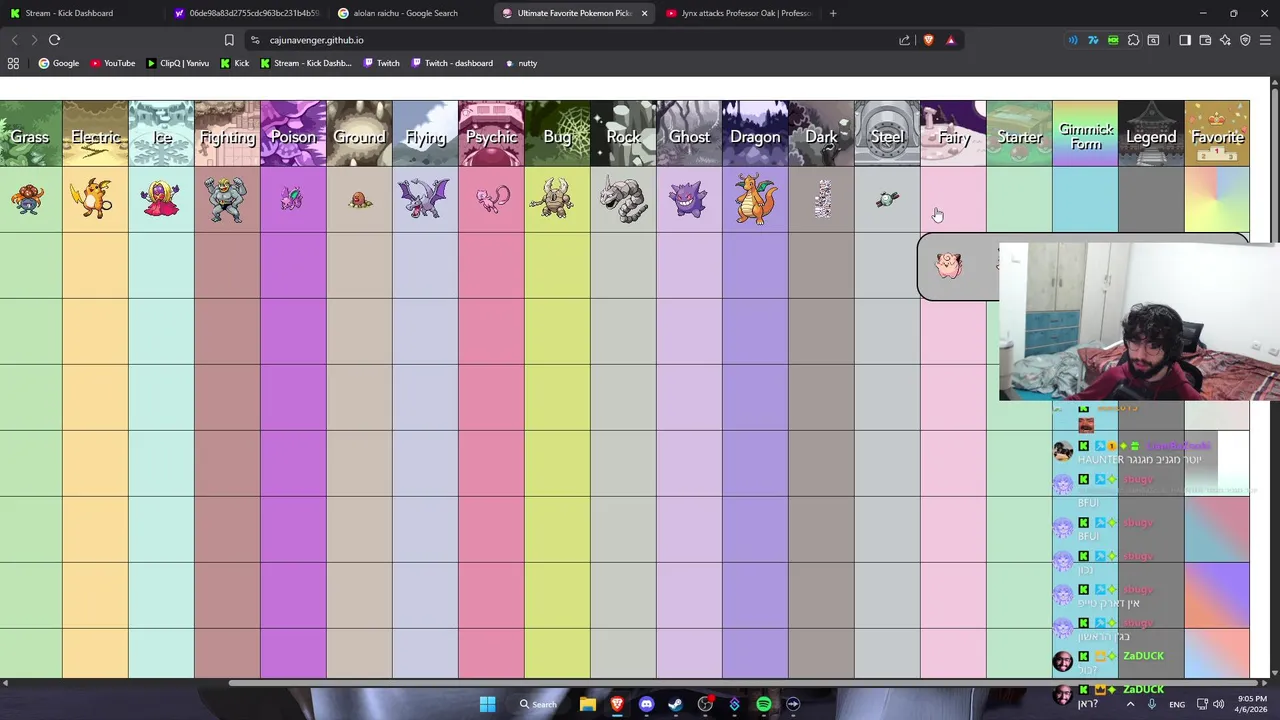Open the Google bookmark

59,63
